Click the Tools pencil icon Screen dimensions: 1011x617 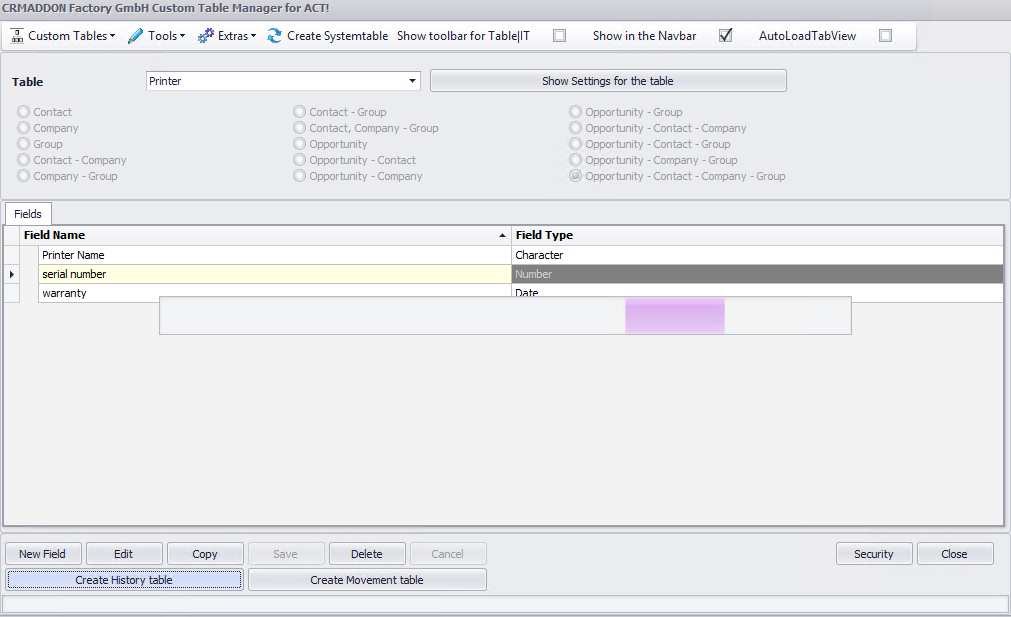pyautogui.click(x=135, y=36)
